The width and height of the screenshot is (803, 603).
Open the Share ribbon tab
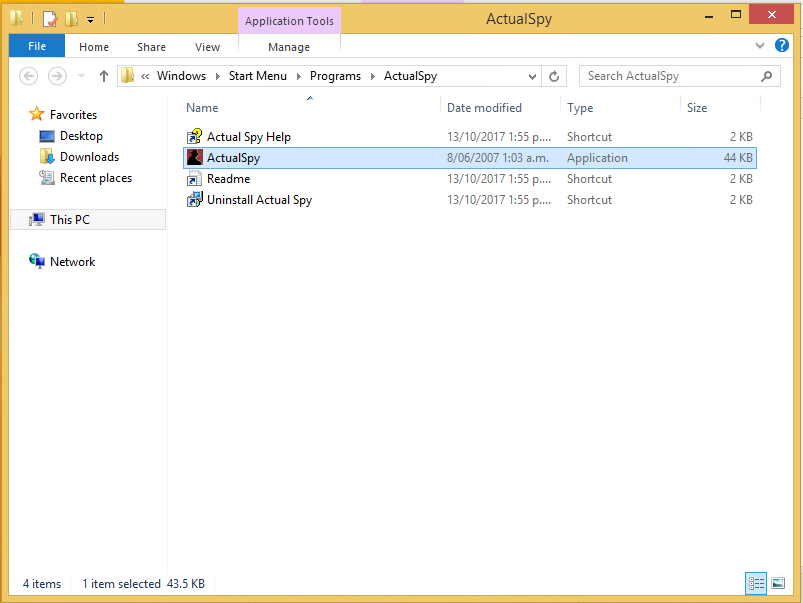point(151,47)
